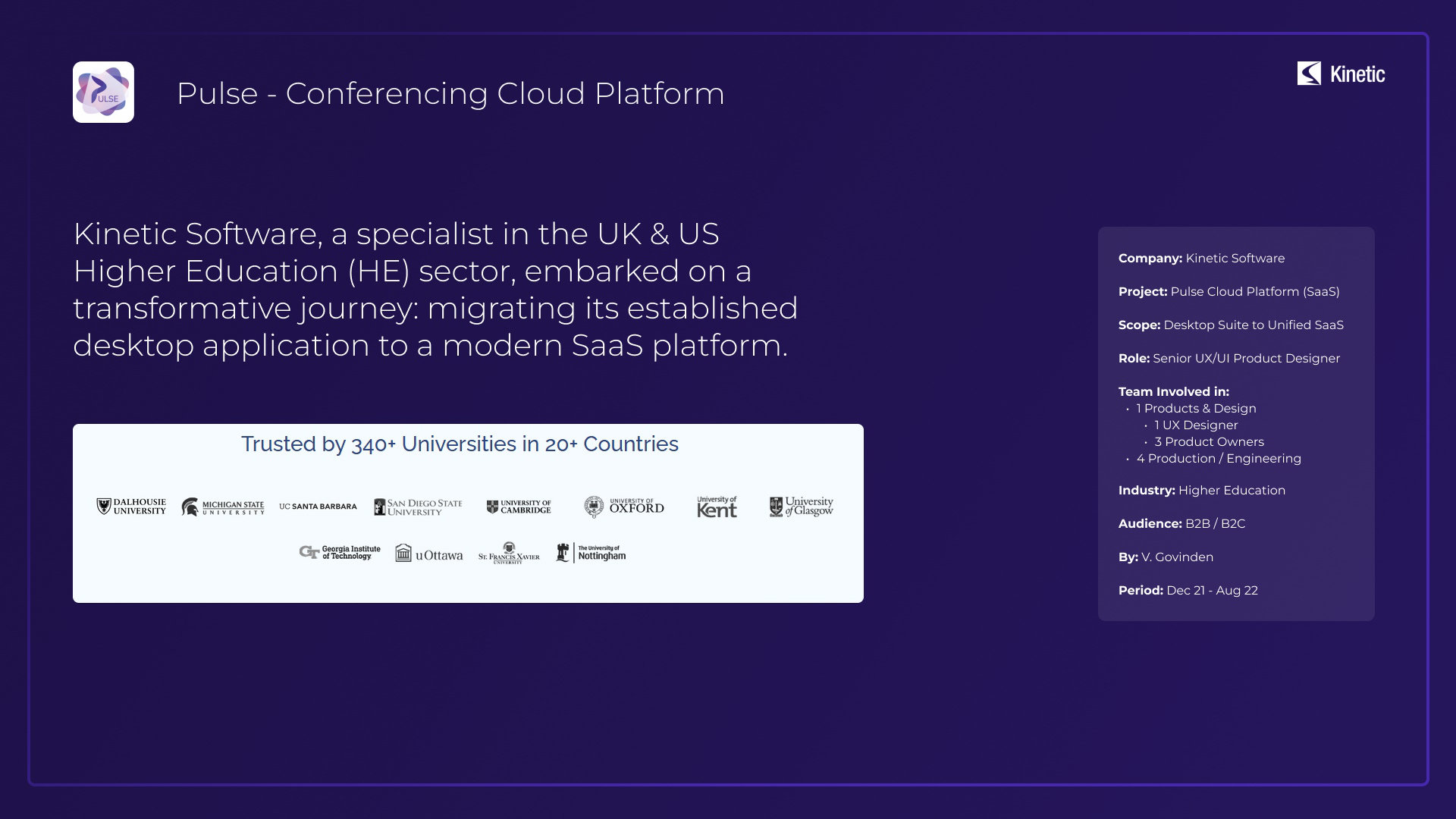
Task: Click the University of Nottingham logo
Action: [x=591, y=553]
